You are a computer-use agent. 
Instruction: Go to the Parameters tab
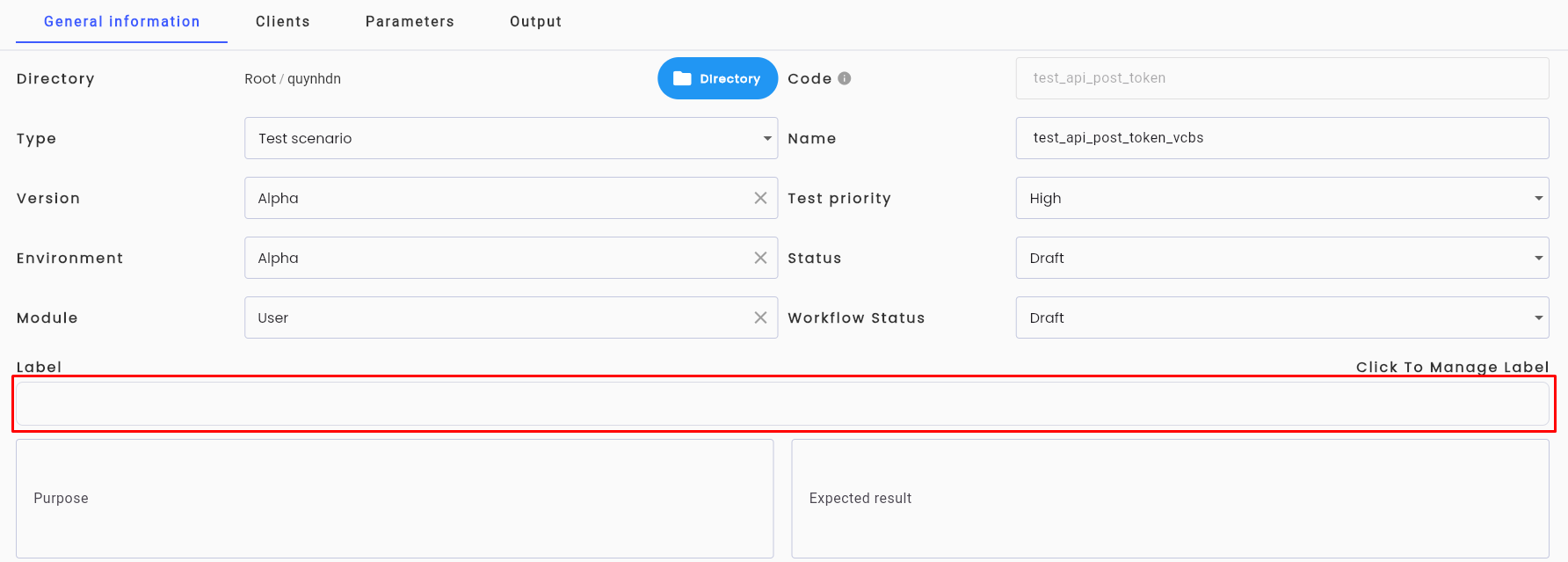(410, 22)
